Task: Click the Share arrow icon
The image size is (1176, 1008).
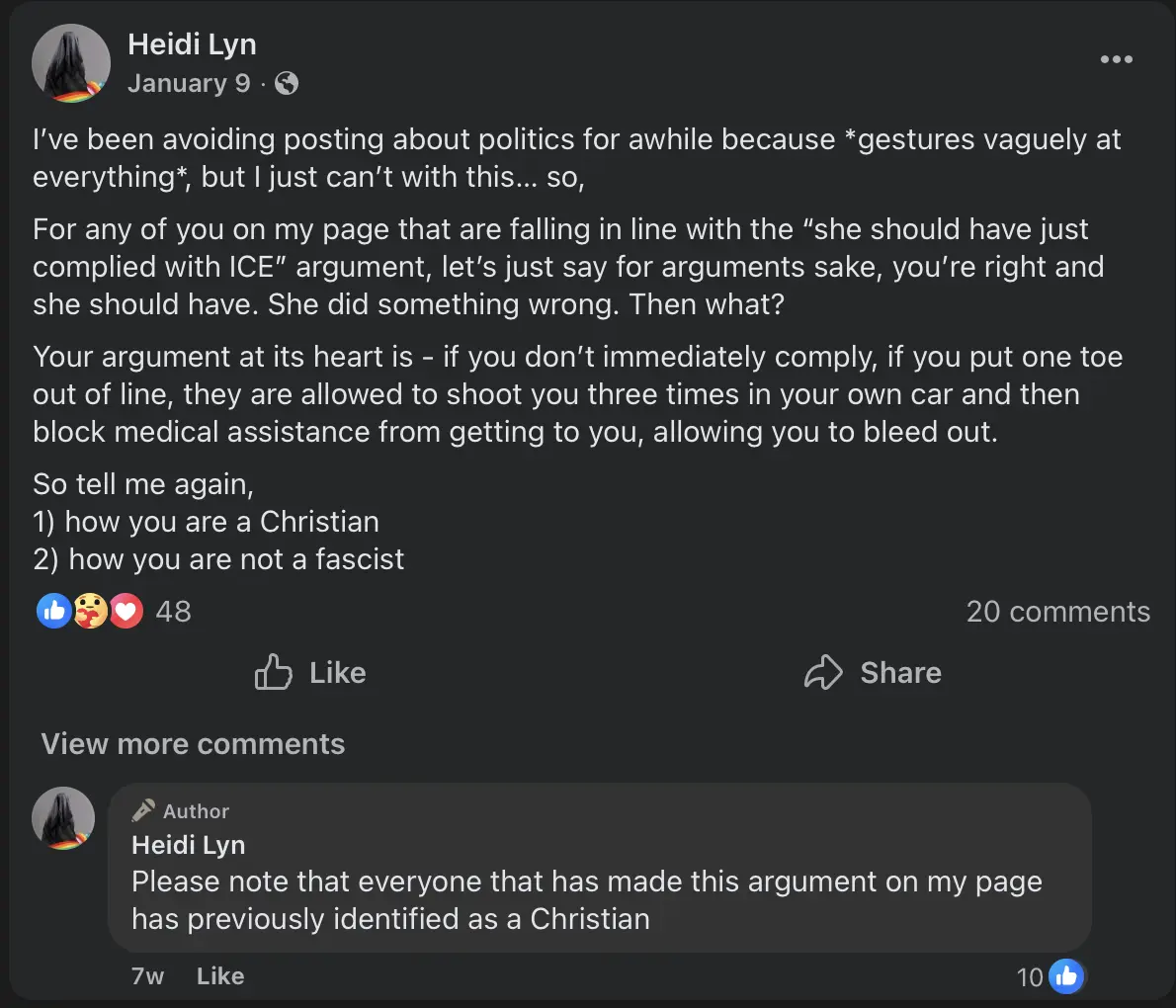Action: [823, 673]
